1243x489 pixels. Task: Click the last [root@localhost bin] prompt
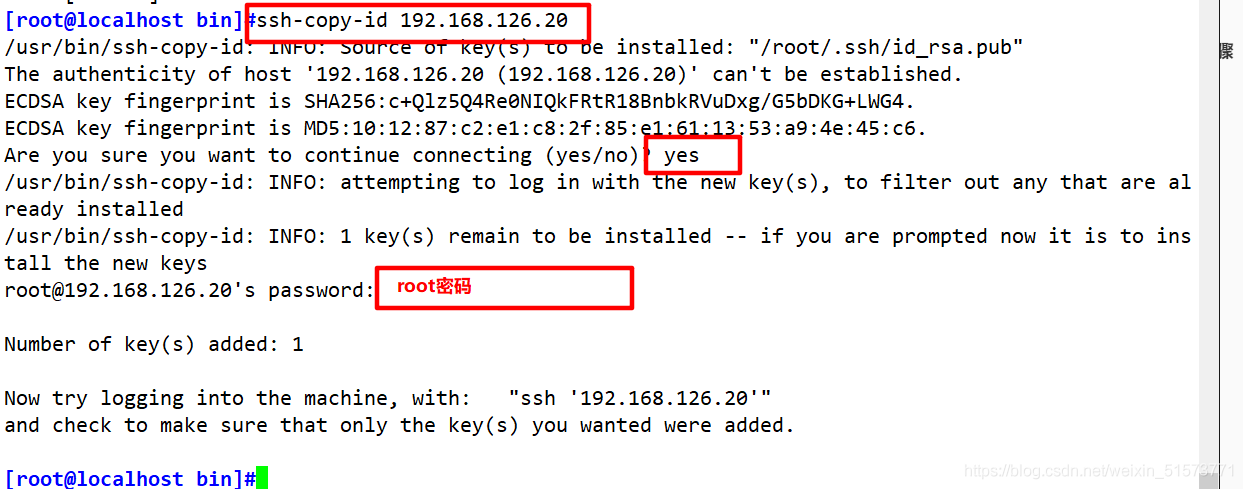pyautogui.click(x=124, y=479)
